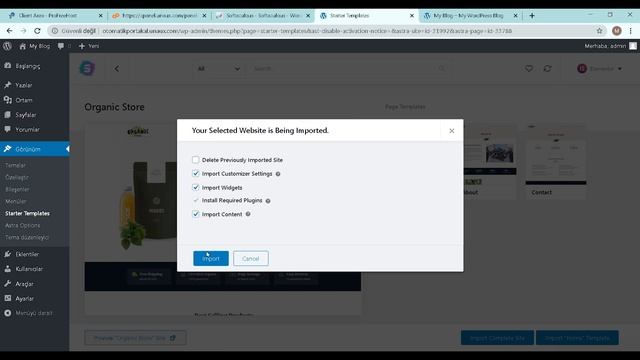This screenshot has height=360, width=640.
Task: Open Özelleştir submenu item
Action: [17, 178]
